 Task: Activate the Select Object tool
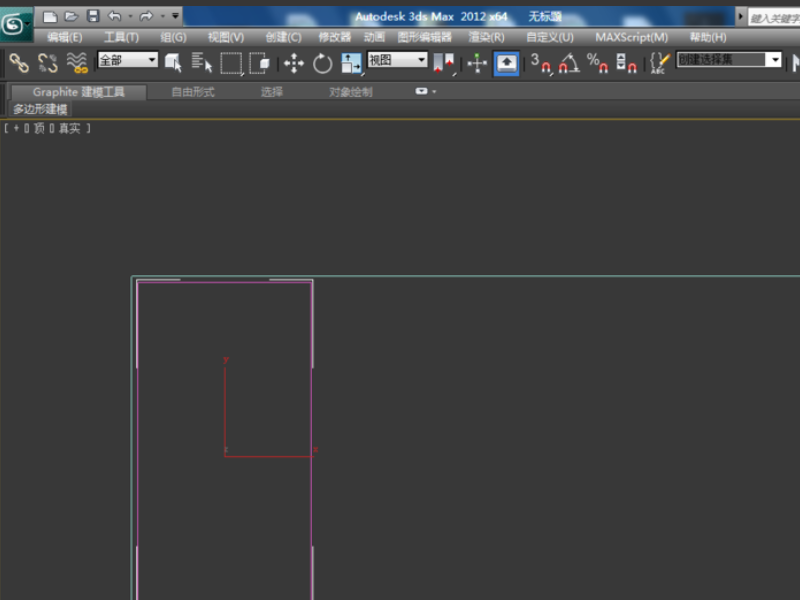[x=173, y=63]
